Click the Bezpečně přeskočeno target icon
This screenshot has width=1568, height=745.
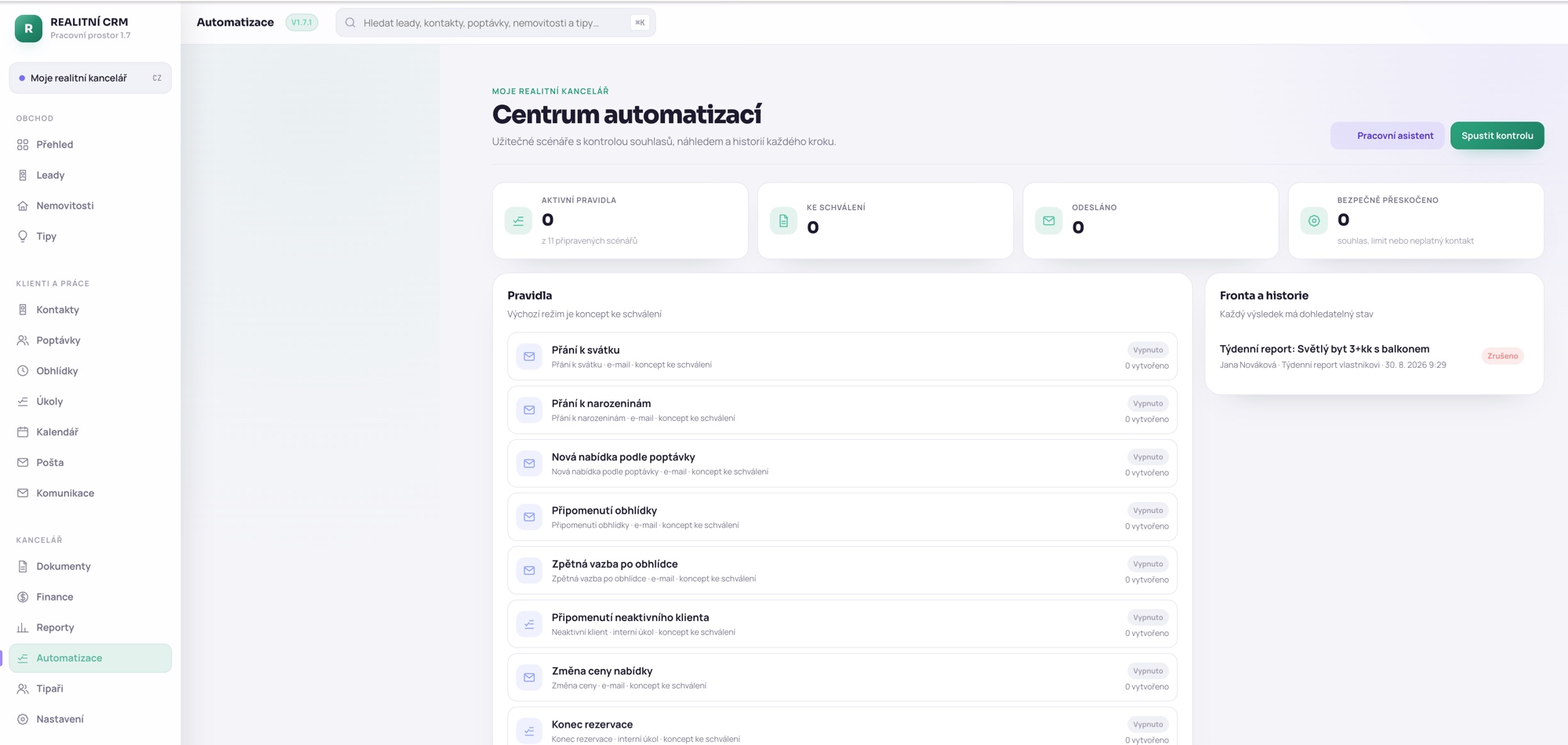1314,221
